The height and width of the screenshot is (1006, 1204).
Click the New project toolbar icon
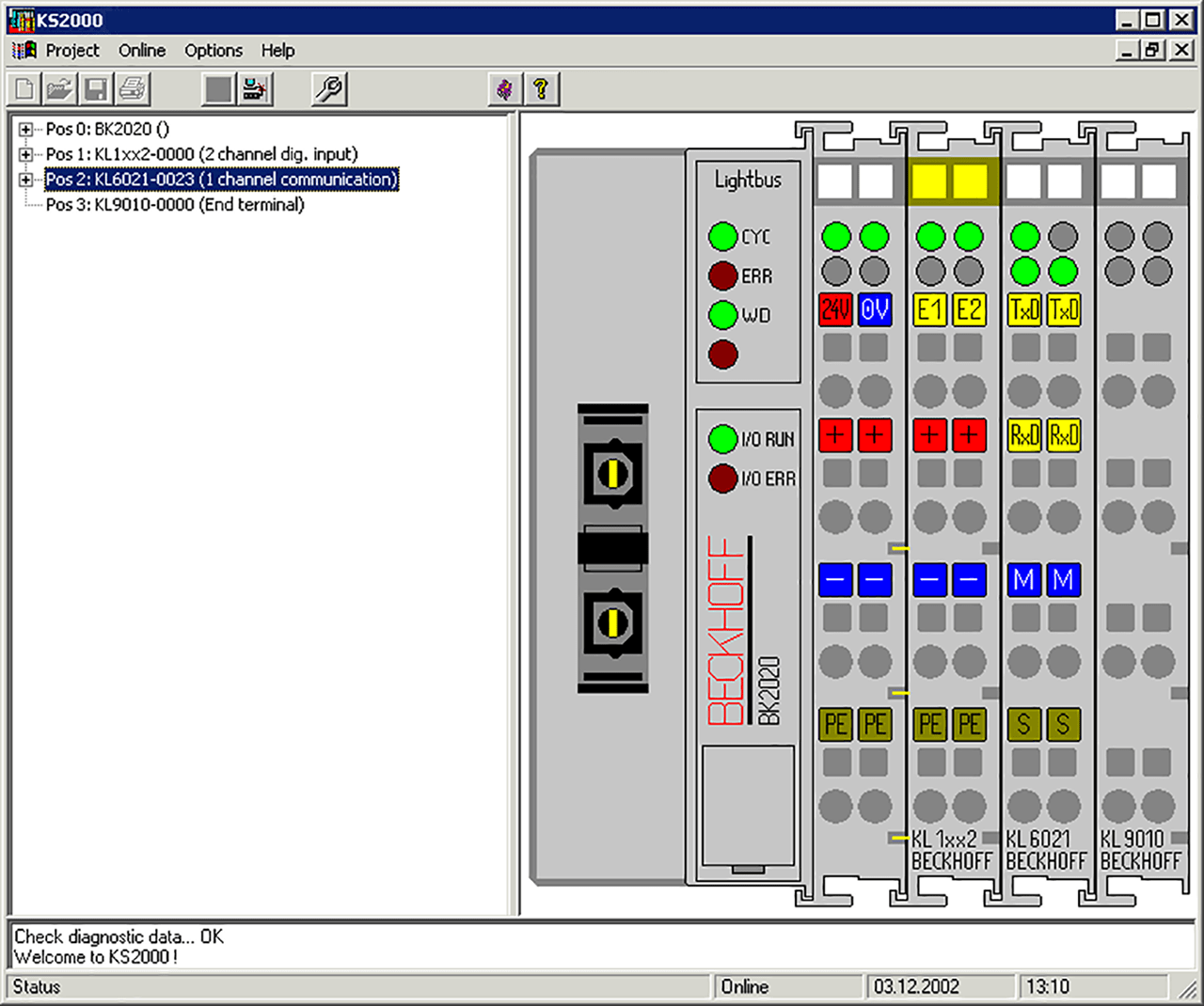pos(24,89)
